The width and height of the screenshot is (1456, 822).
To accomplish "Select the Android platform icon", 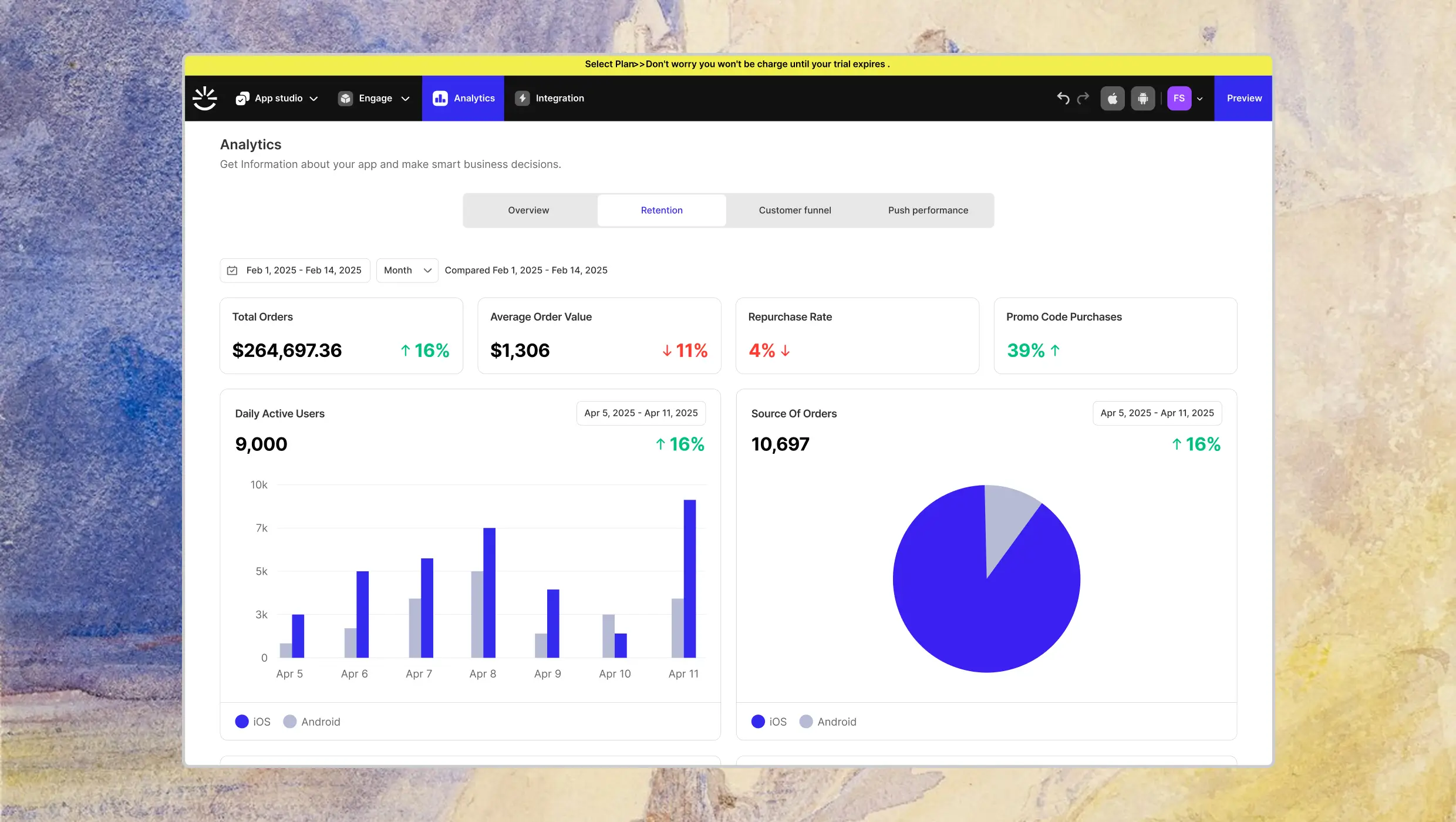I will point(1142,99).
